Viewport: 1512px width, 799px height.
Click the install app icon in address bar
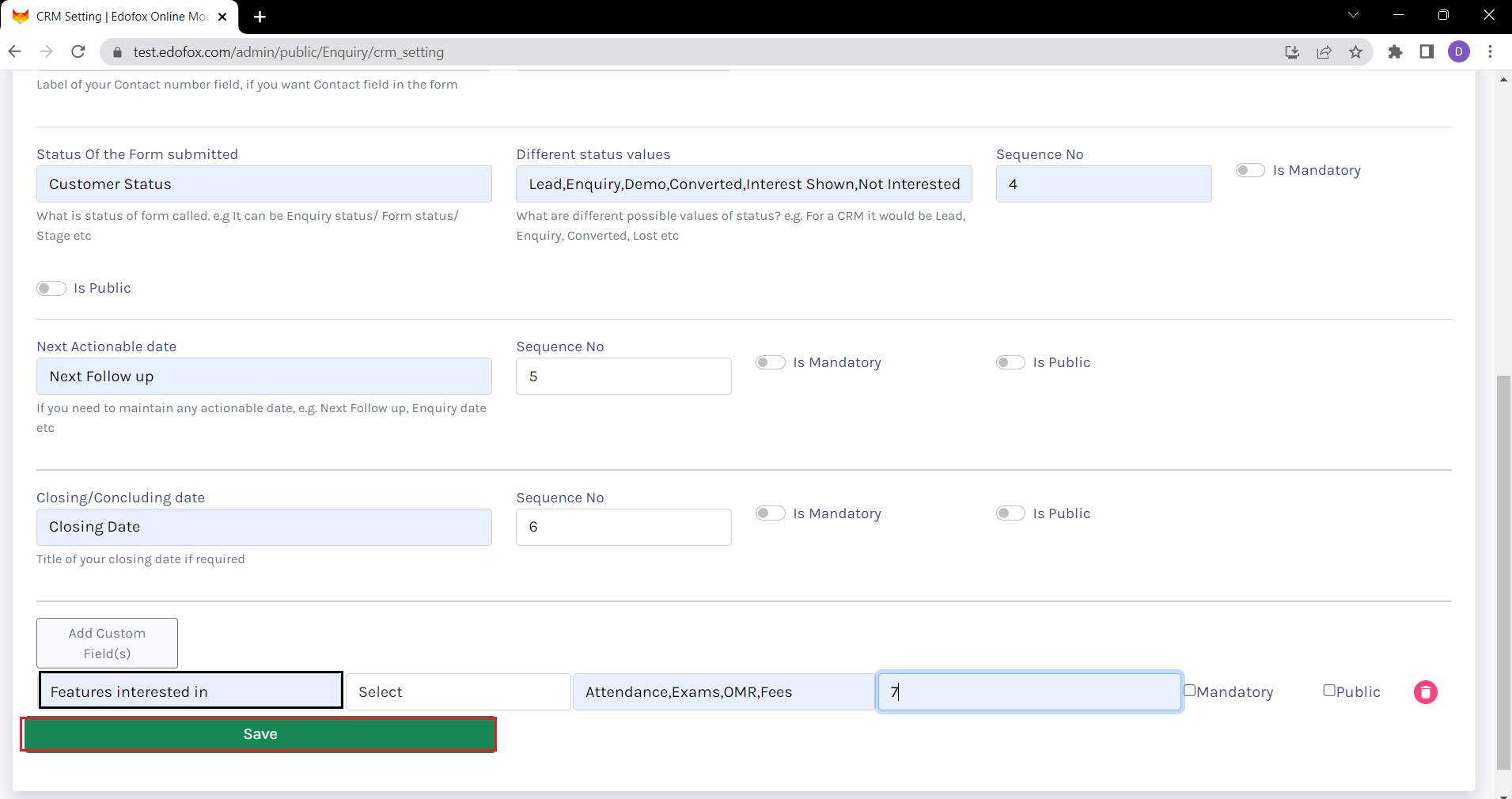pos(1292,52)
